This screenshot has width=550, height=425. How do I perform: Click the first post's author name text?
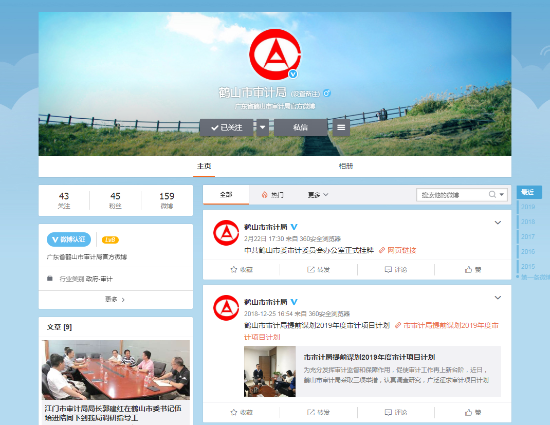[266, 227]
